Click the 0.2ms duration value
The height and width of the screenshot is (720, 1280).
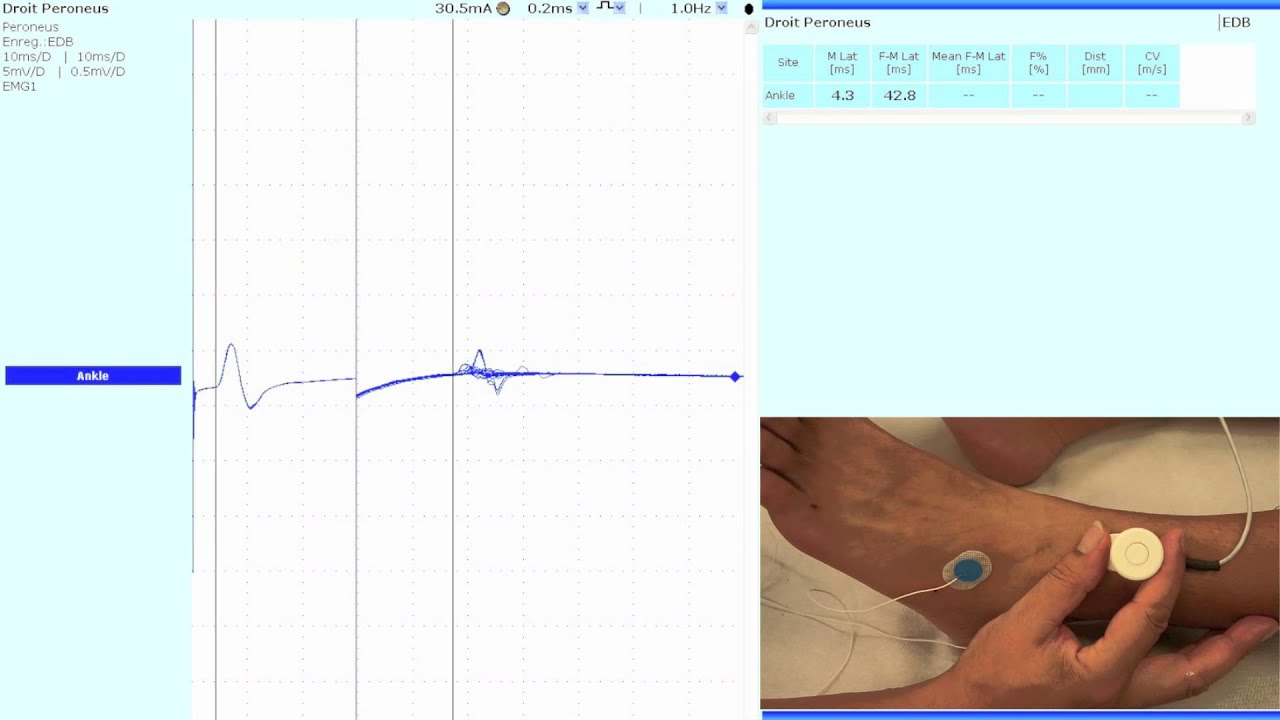pyautogui.click(x=550, y=8)
